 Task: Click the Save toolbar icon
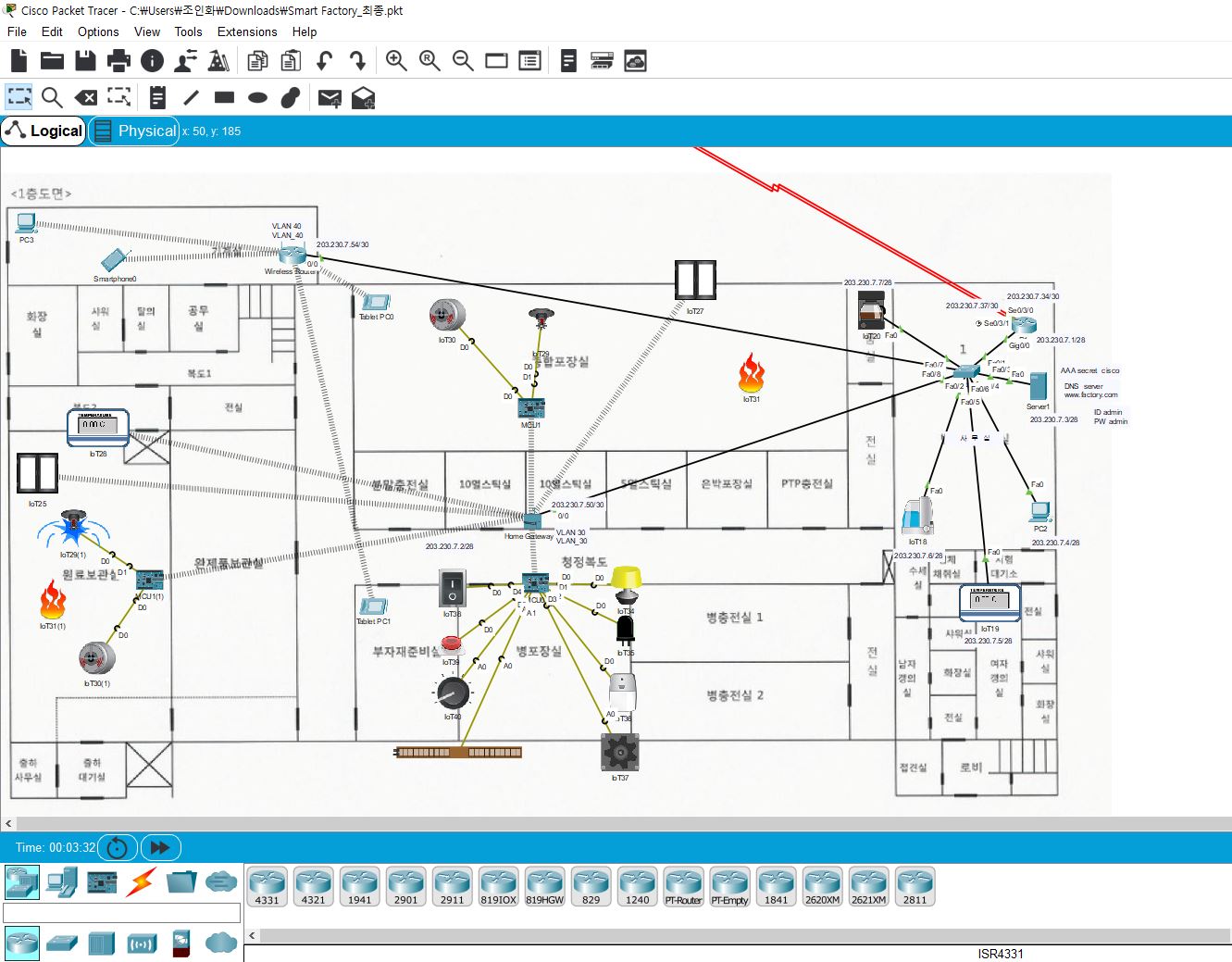pyautogui.click(x=85, y=60)
